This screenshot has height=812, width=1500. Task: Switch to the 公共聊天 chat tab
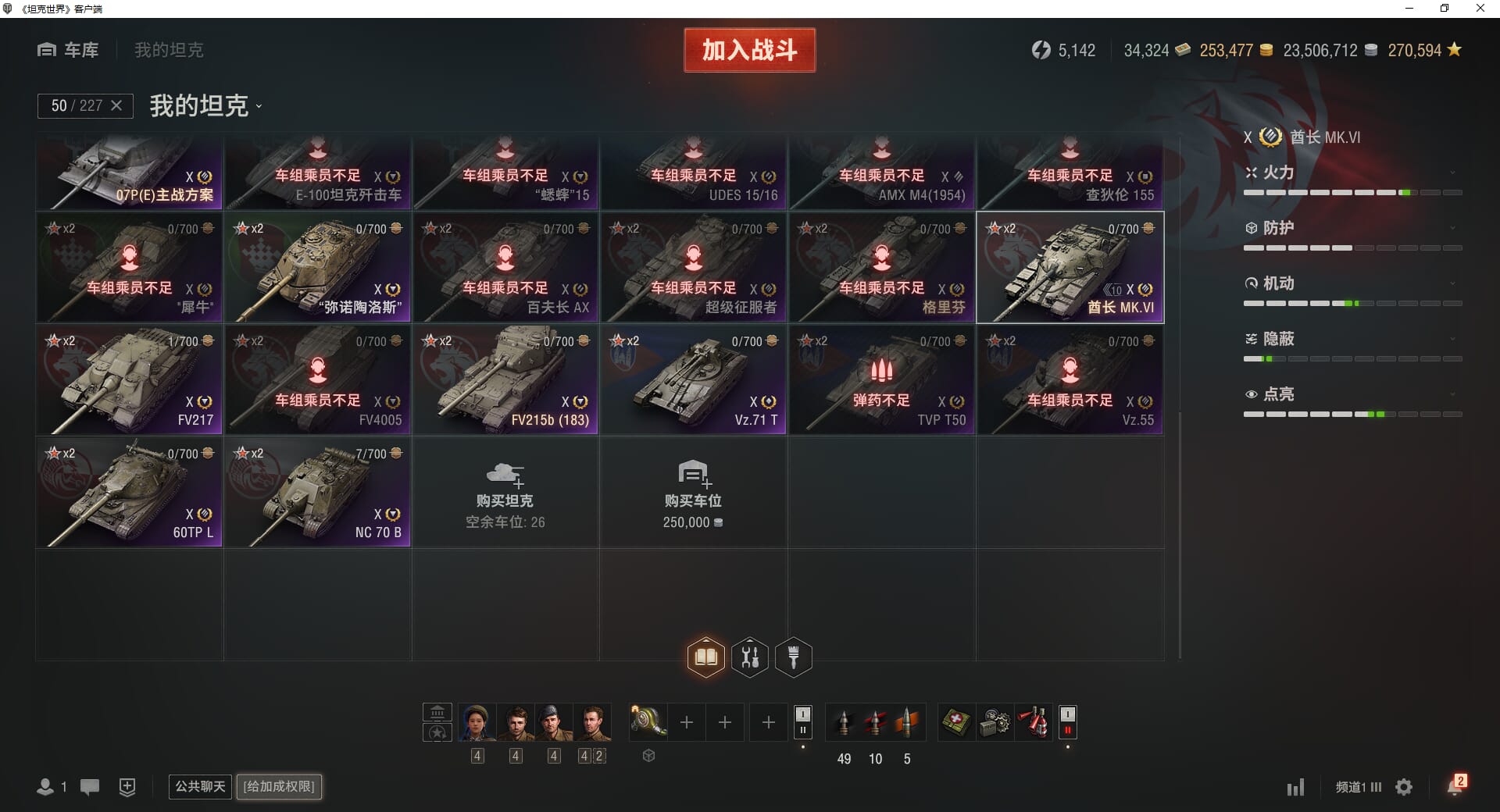(x=200, y=786)
